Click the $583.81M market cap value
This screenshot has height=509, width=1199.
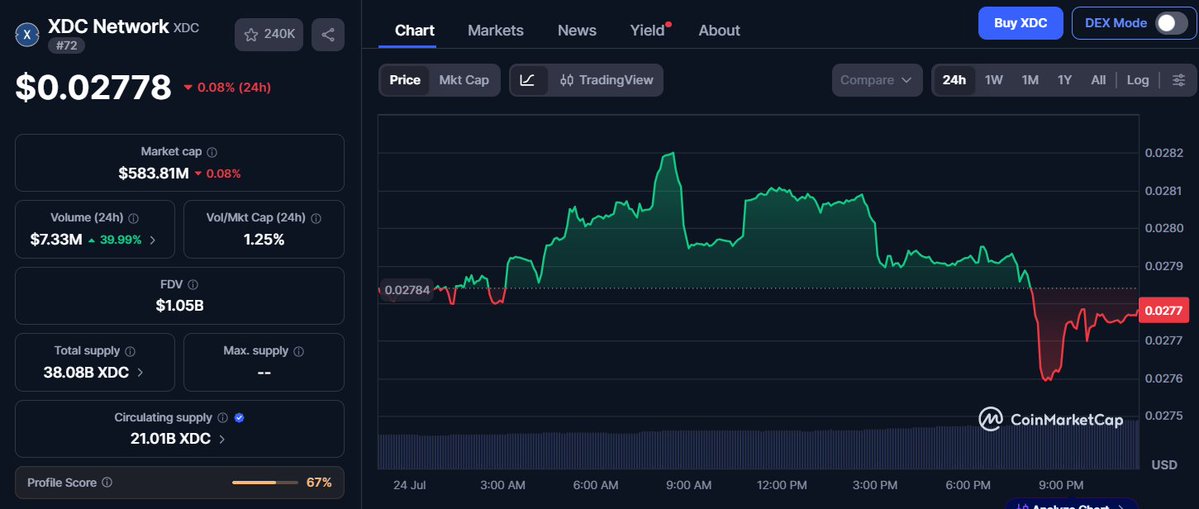coord(153,173)
